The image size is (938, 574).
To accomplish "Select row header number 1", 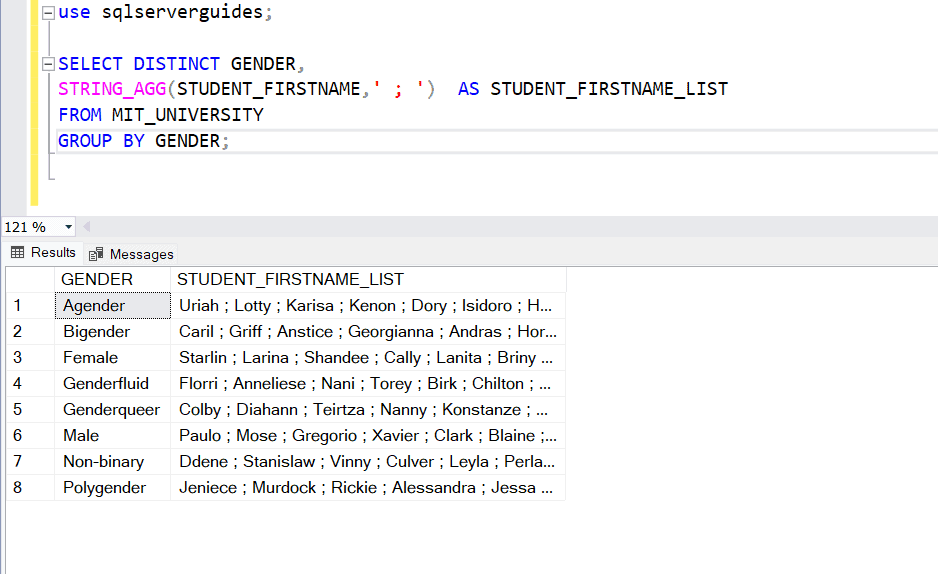I will (x=31, y=306).
